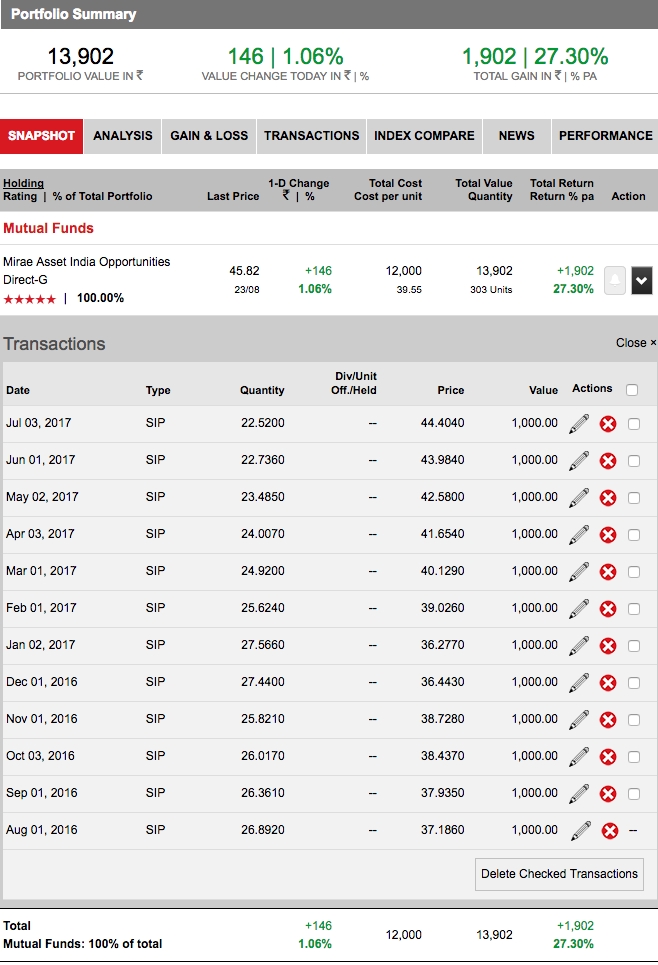
Task: Select the Sep 01, 2016 transaction checkbox
Action: click(634, 794)
